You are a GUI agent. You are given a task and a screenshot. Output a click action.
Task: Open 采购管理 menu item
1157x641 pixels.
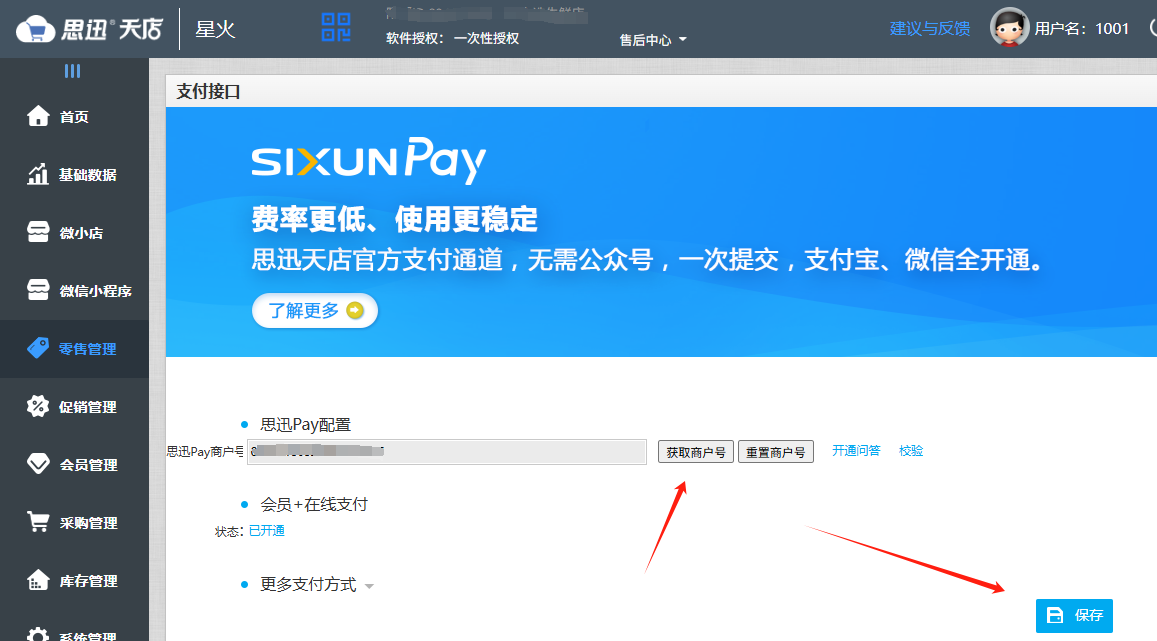pos(75,523)
